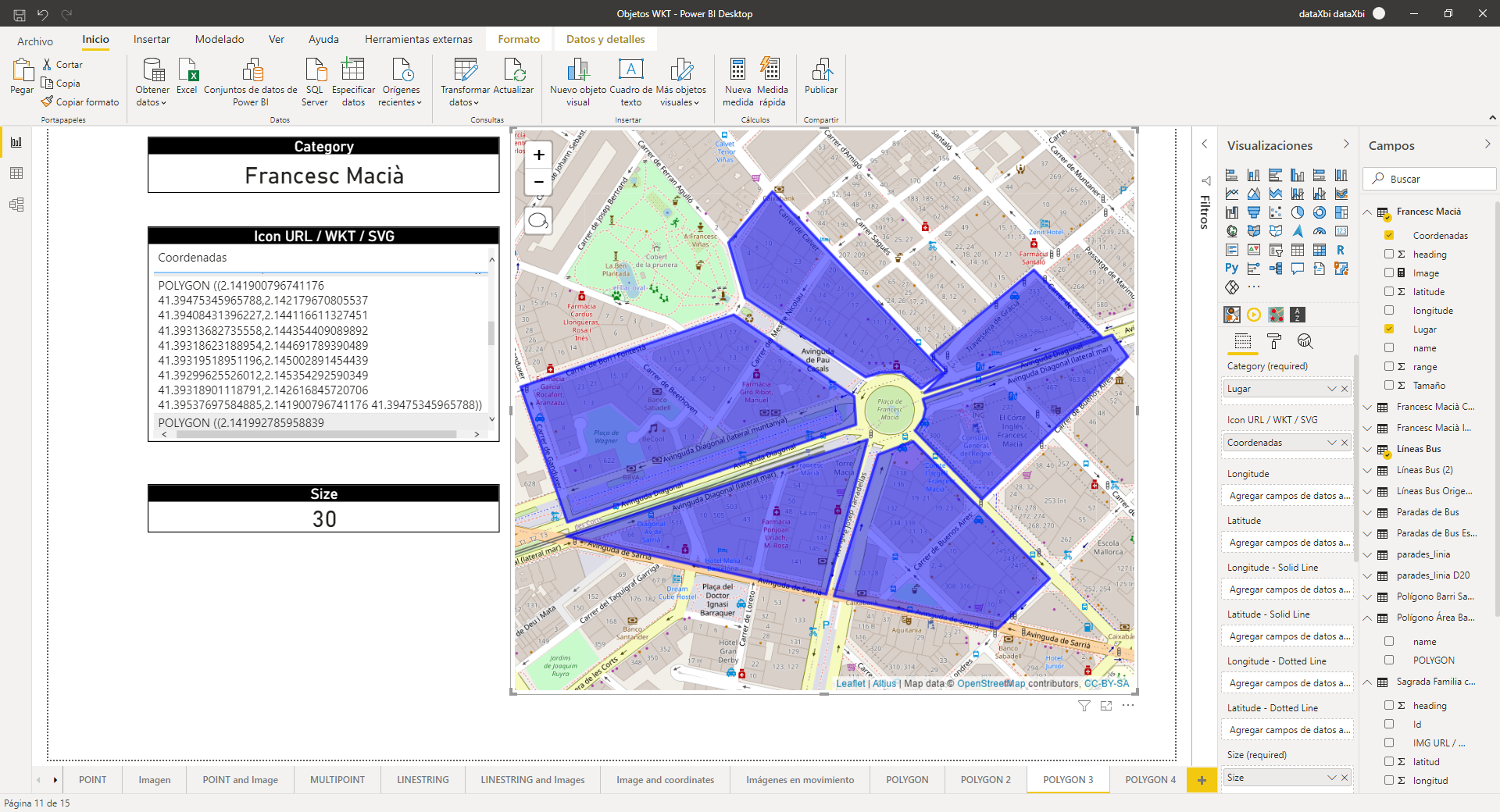Image resolution: width=1500 pixels, height=812 pixels.
Task: Uncheck the Coordenadas field checkbox
Action: tap(1389, 236)
